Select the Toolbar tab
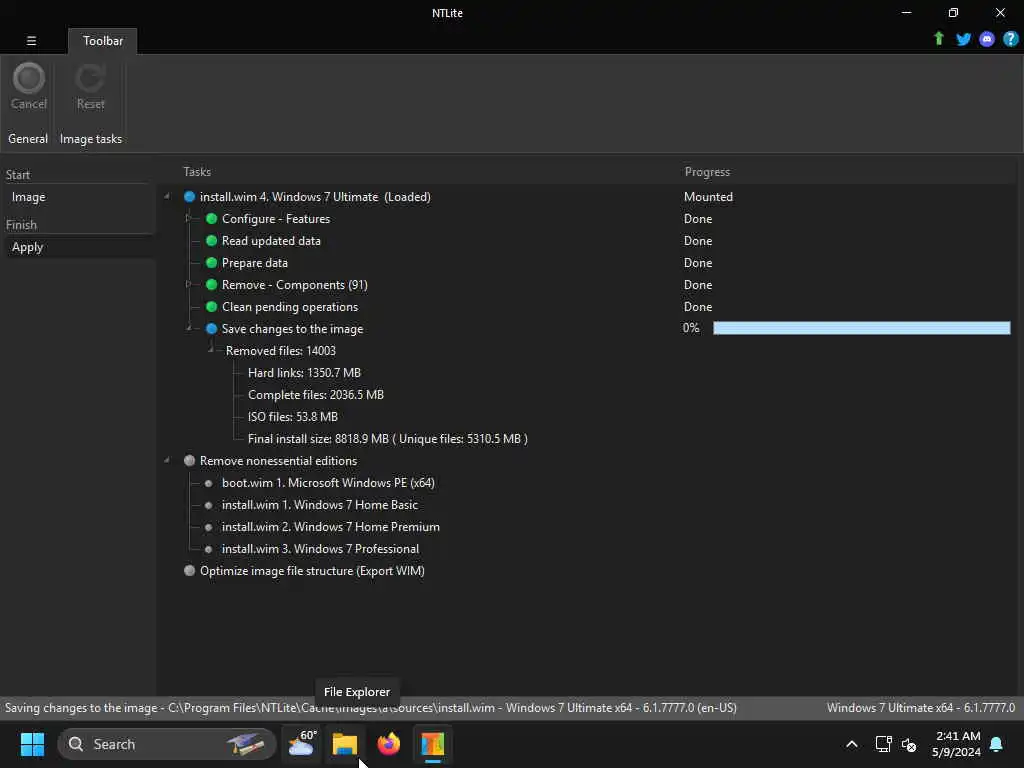Image resolution: width=1024 pixels, height=768 pixels. click(103, 40)
